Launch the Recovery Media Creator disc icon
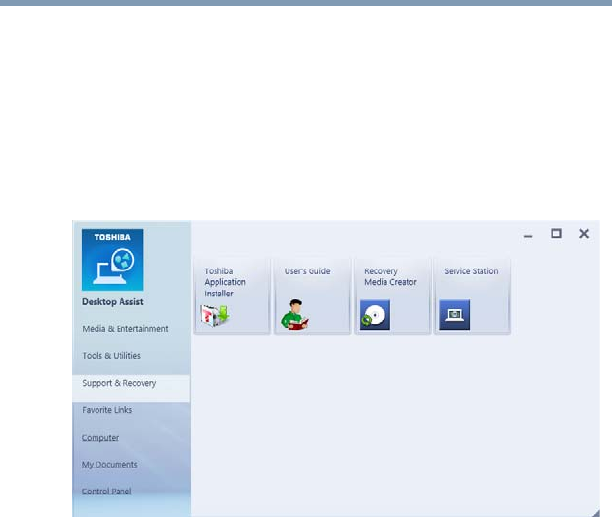 point(375,315)
